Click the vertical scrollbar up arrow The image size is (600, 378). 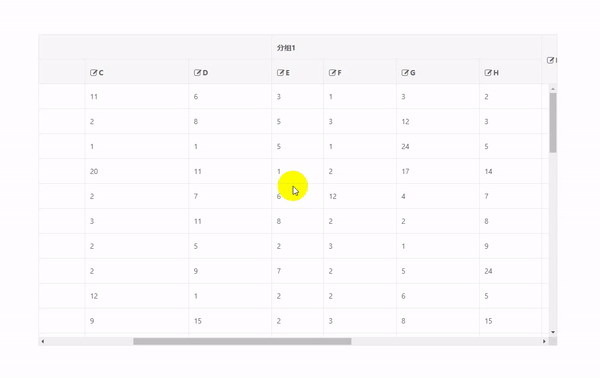[553, 89]
